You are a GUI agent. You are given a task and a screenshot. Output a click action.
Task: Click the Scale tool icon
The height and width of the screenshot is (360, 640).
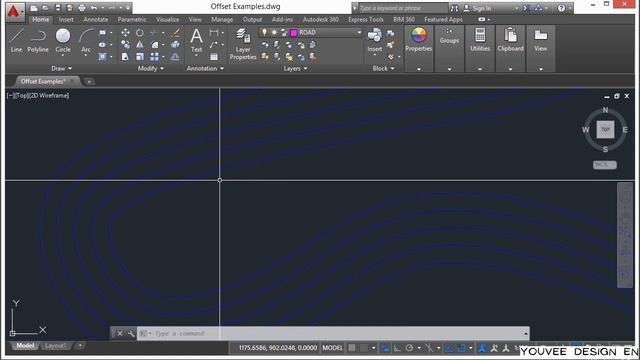(x=140, y=57)
